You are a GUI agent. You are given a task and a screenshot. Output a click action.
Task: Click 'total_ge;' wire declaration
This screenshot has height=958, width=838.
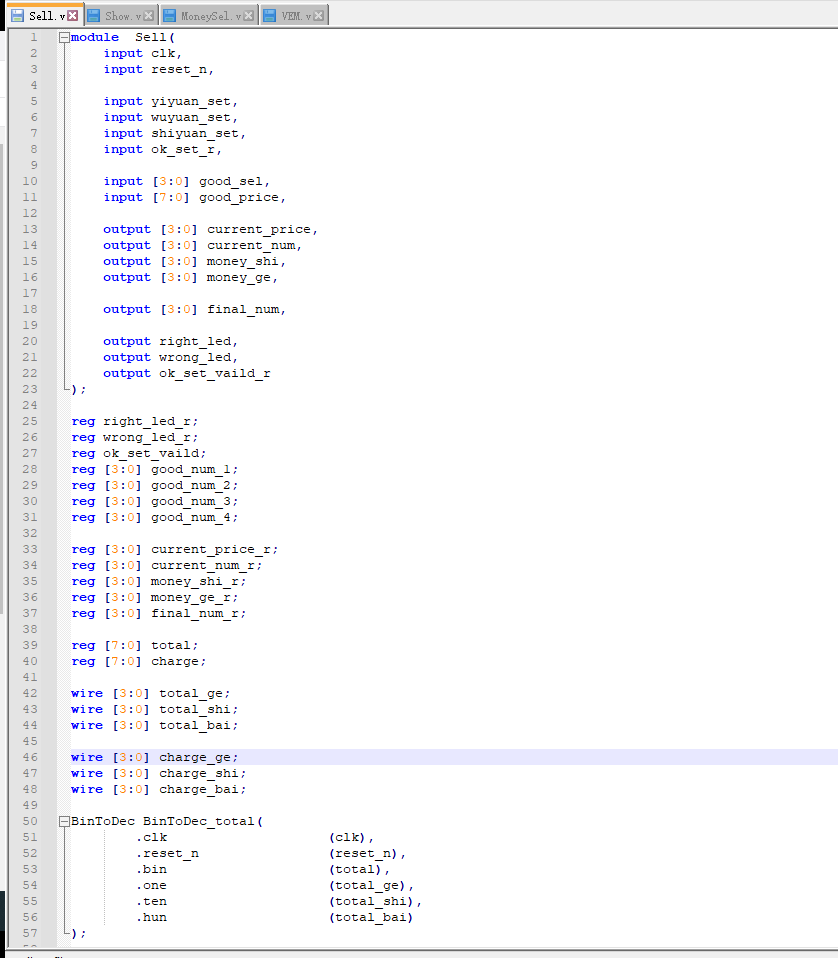194,693
